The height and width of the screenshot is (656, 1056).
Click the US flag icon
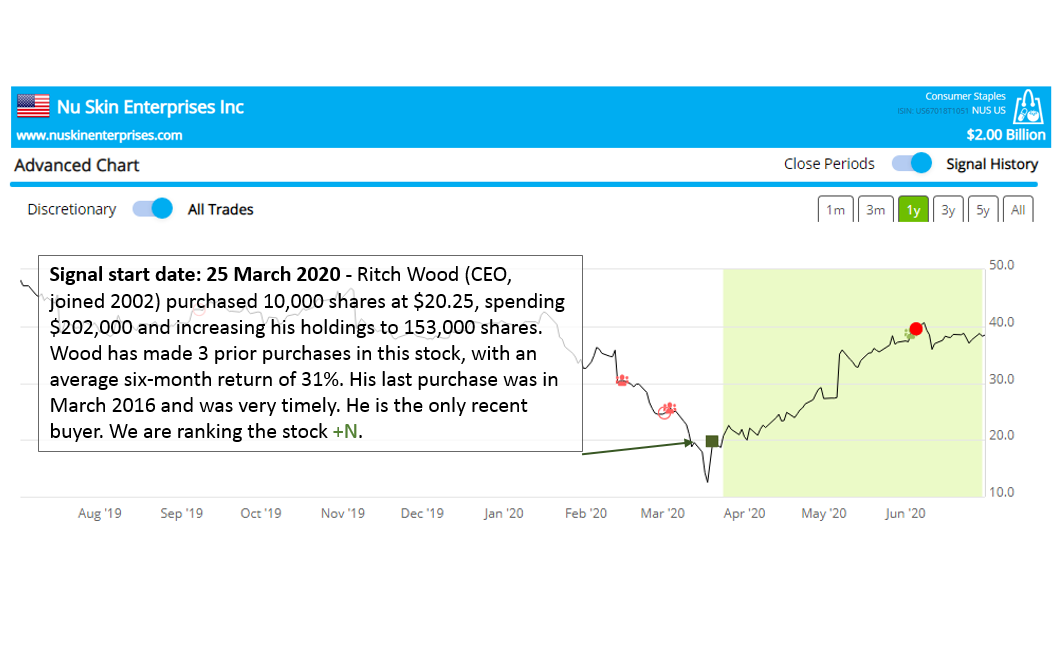(33, 106)
